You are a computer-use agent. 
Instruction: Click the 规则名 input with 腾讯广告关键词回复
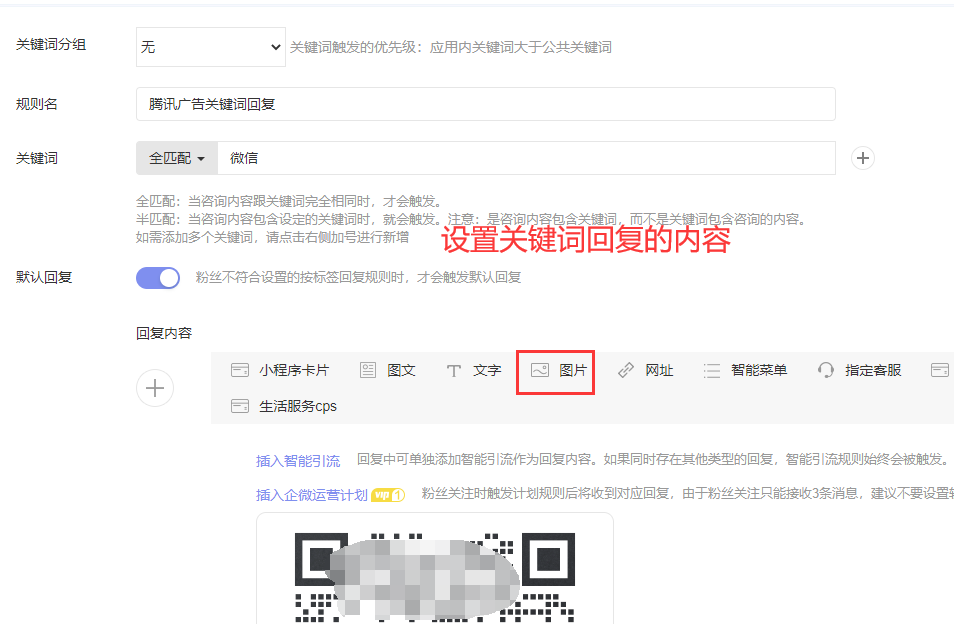coord(486,104)
